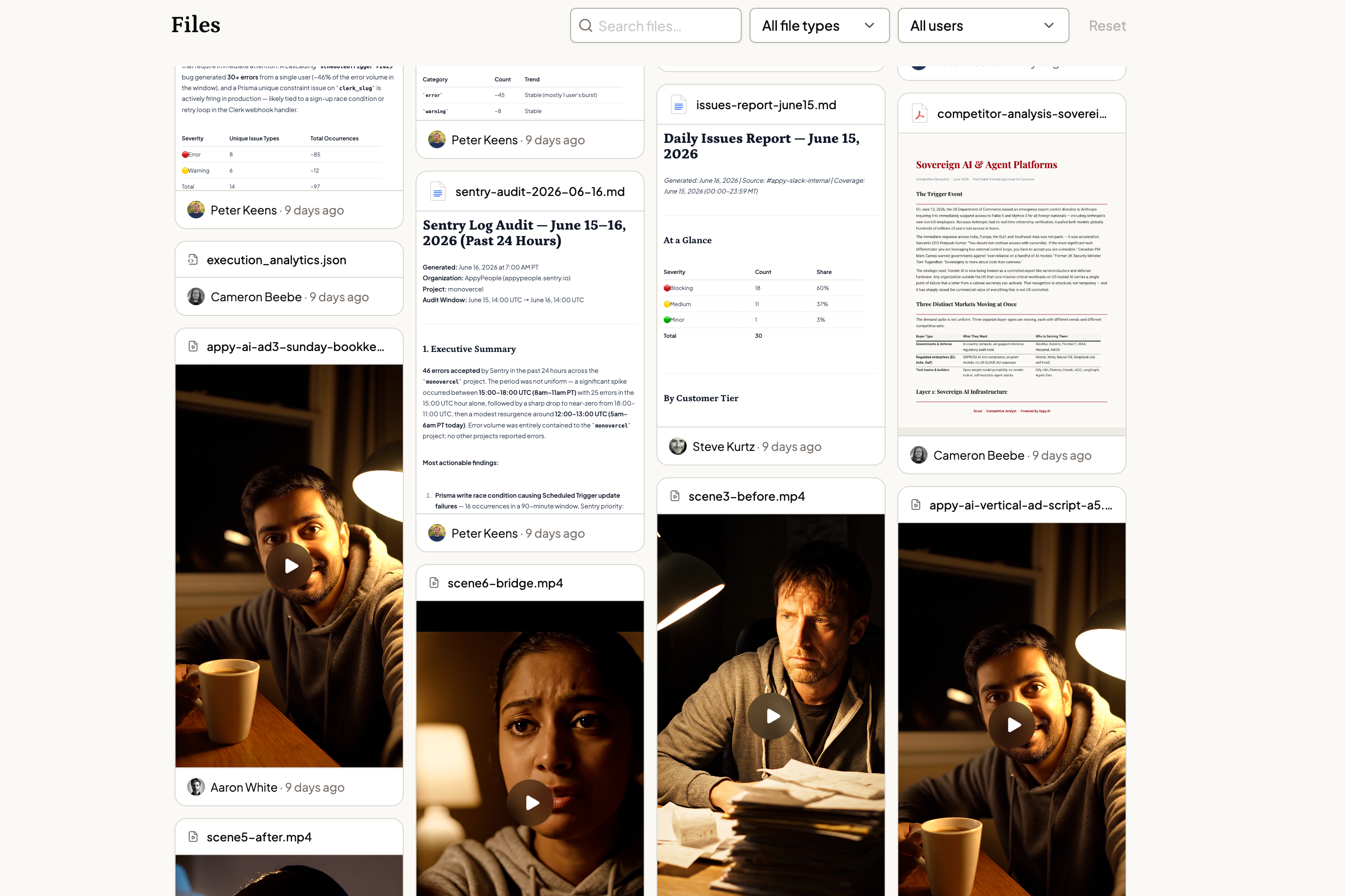The image size is (1345, 896).
Task: Open Daily Issues Report June 15 heading
Action: 761,146
